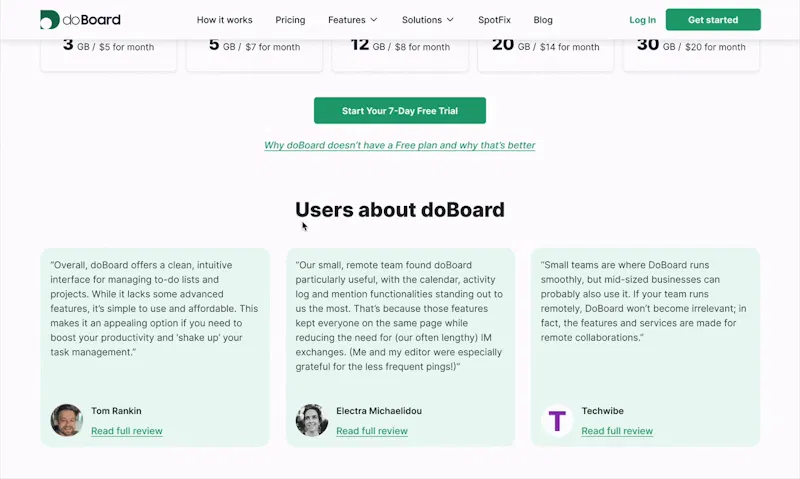Open the SpotFix nav item
Viewport: 800px width, 479px height.
click(x=494, y=20)
